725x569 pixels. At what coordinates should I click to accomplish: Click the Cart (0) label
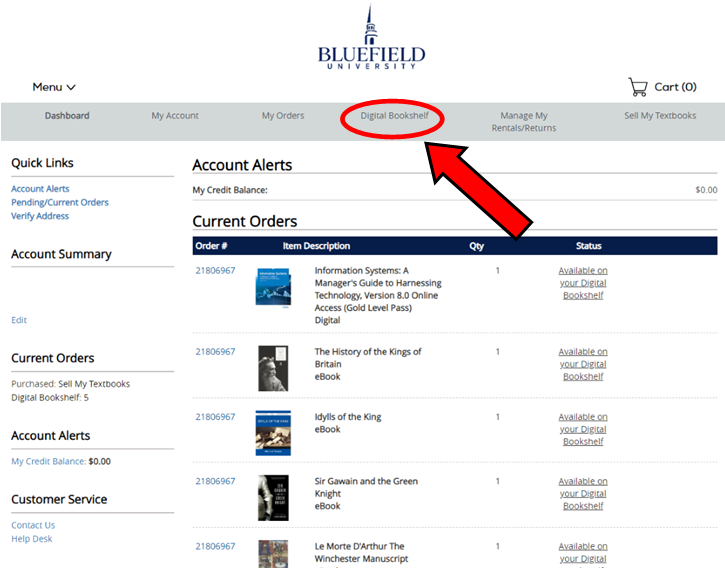[675, 87]
